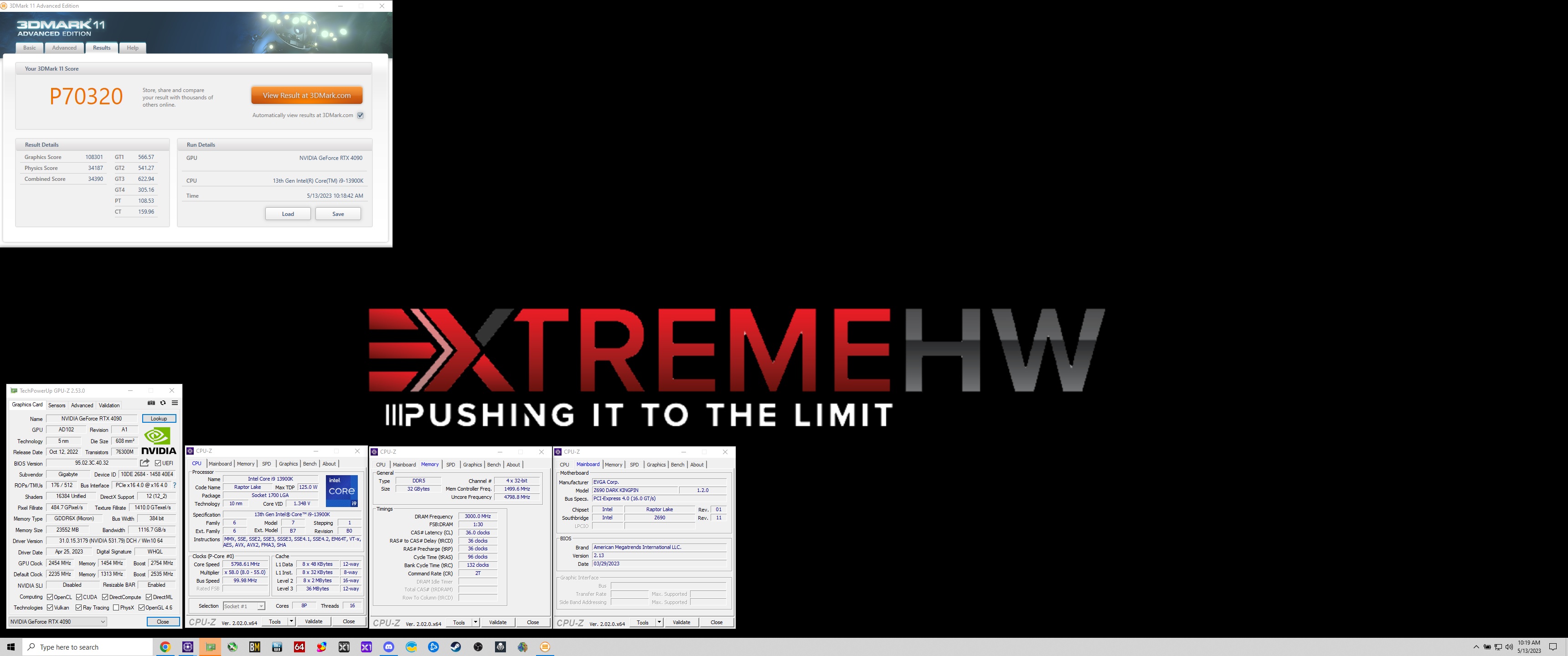The image size is (1568, 656).
Task: Open the 3DMark orange taskbar icon
Action: (545, 647)
